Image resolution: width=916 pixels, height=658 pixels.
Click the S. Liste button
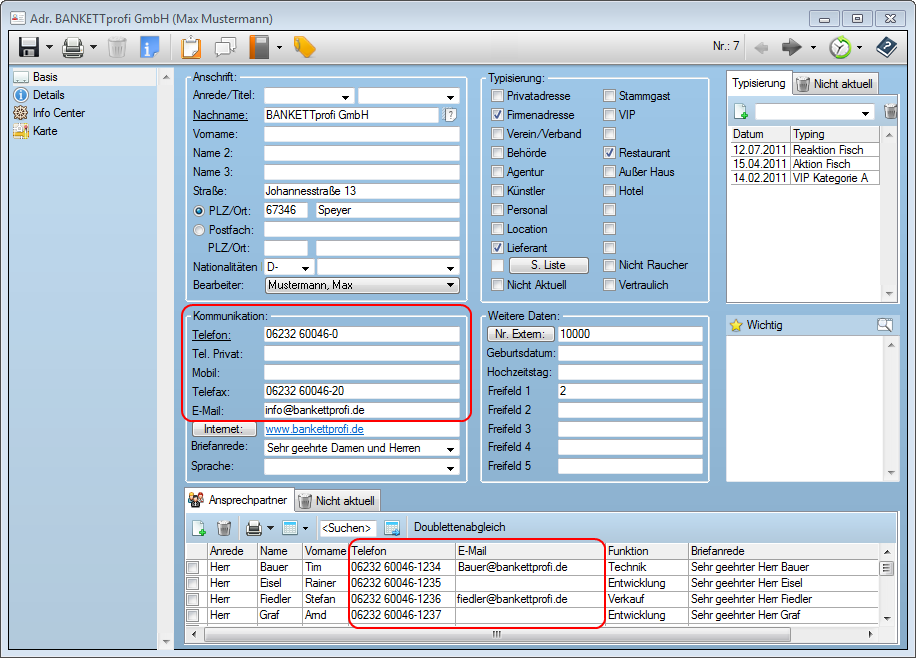pyautogui.click(x=548, y=266)
